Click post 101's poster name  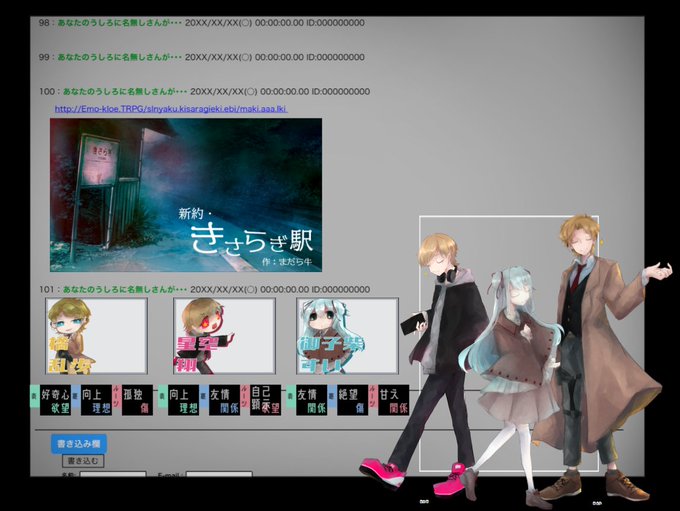(125, 289)
